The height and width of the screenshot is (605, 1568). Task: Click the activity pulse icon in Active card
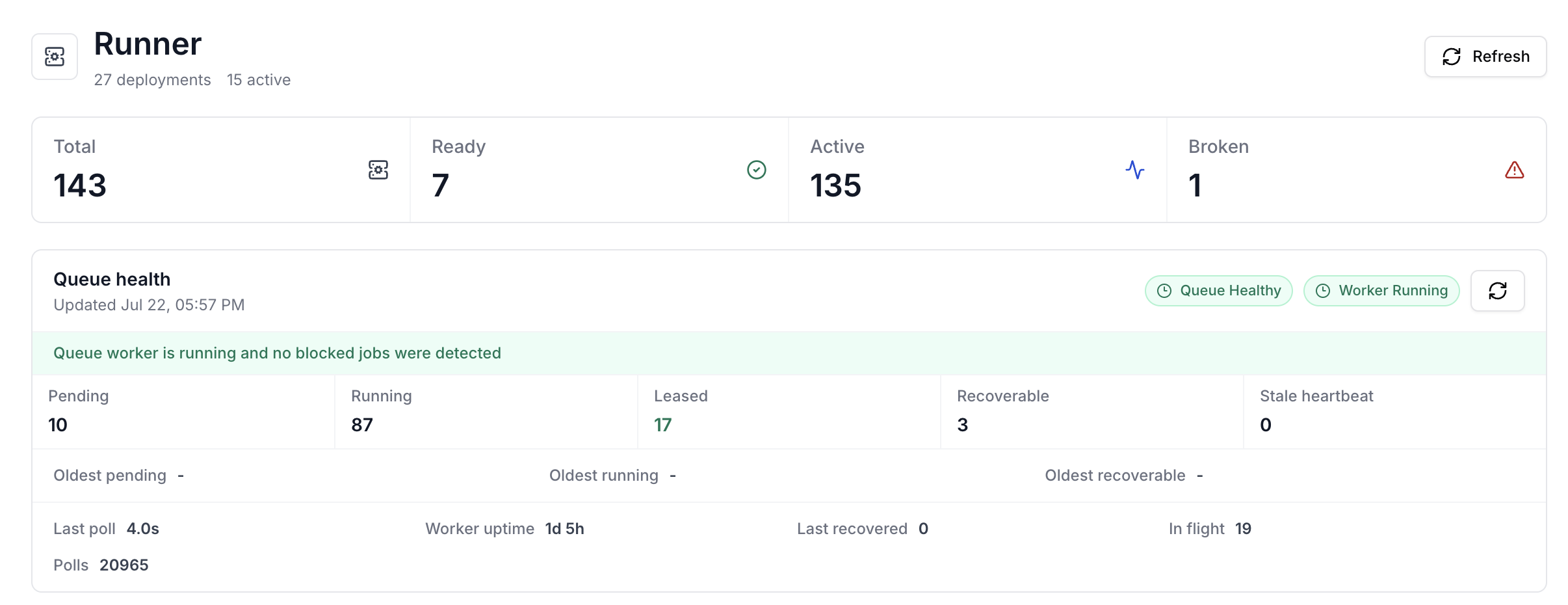tap(1135, 170)
